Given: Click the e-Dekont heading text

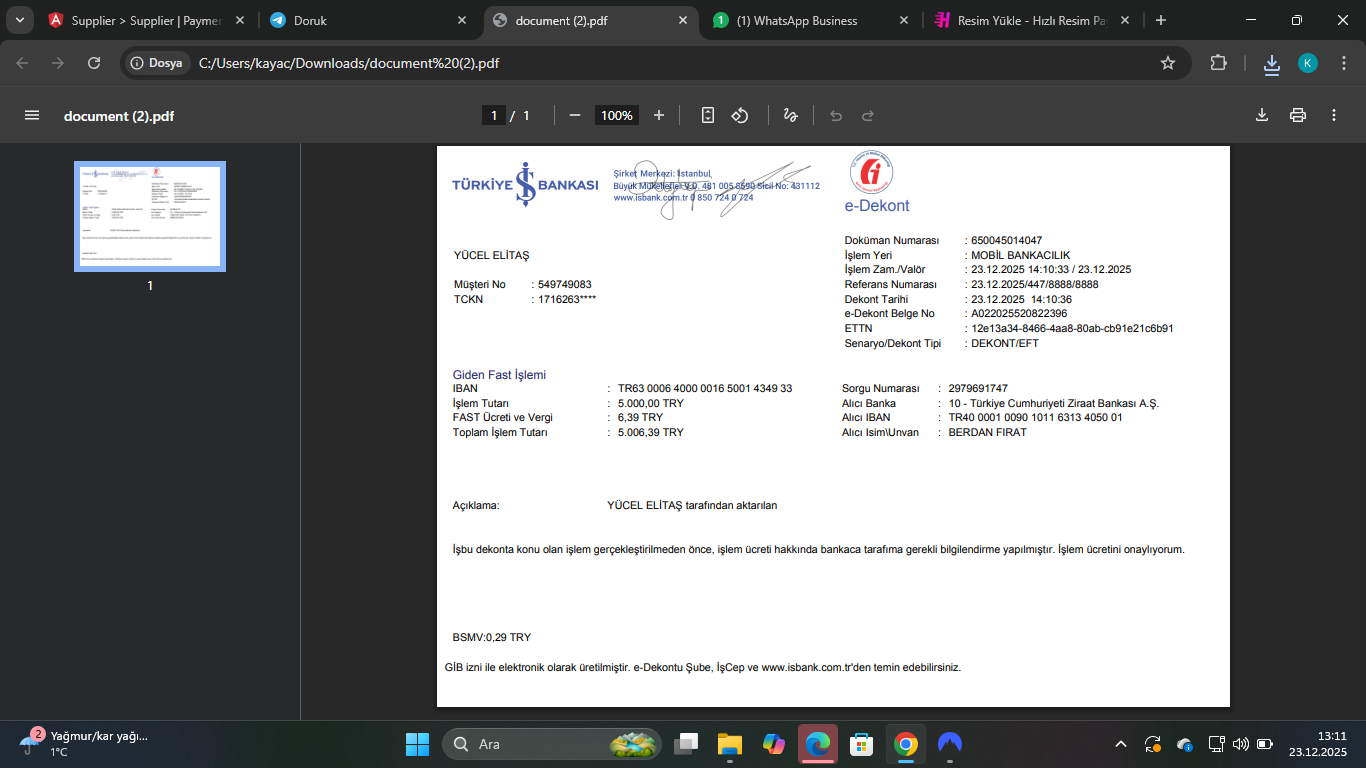Looking at the screenshot, I should 877,206.
